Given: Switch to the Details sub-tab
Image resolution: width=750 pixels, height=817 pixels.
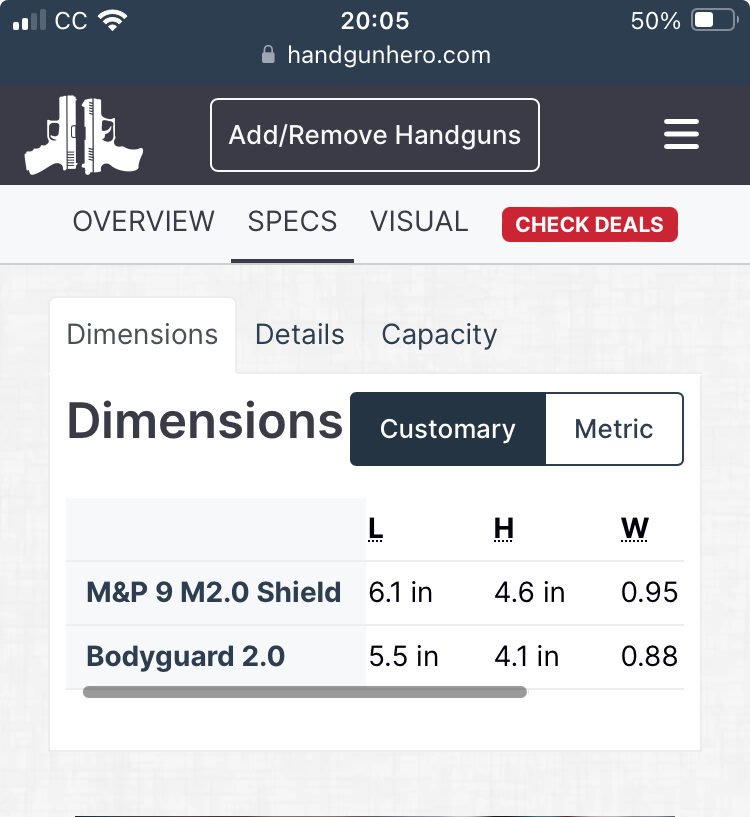Looking at the screenshot, I should [300, 335].
